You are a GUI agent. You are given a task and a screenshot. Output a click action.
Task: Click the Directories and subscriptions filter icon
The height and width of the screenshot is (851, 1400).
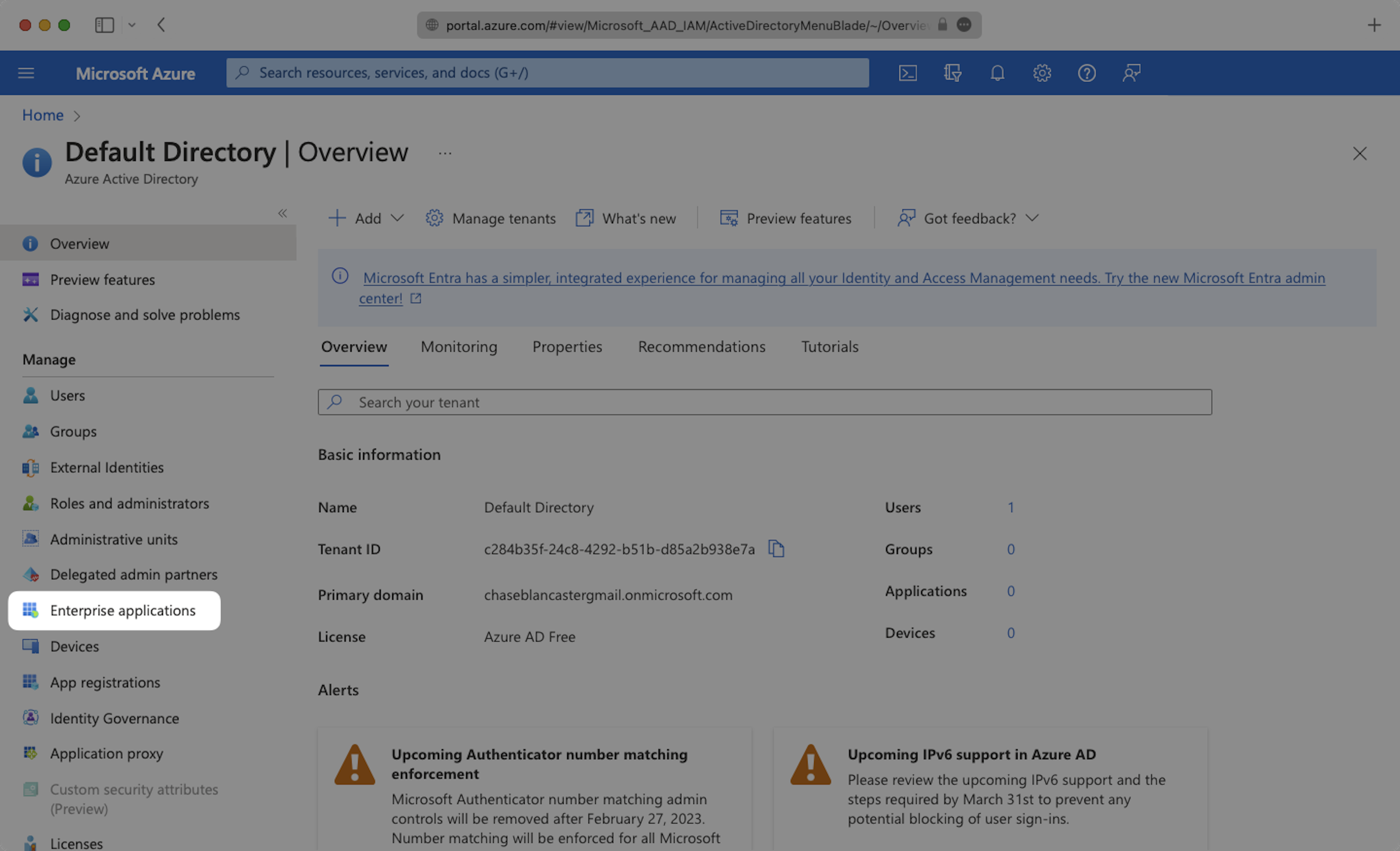[952, 73]
